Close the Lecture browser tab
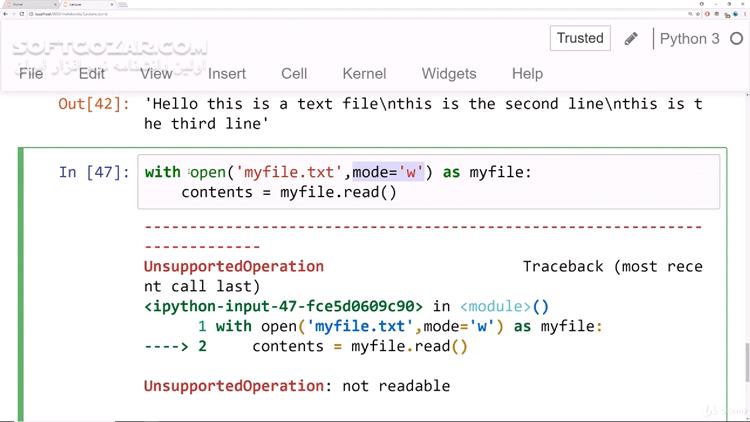 112,4
